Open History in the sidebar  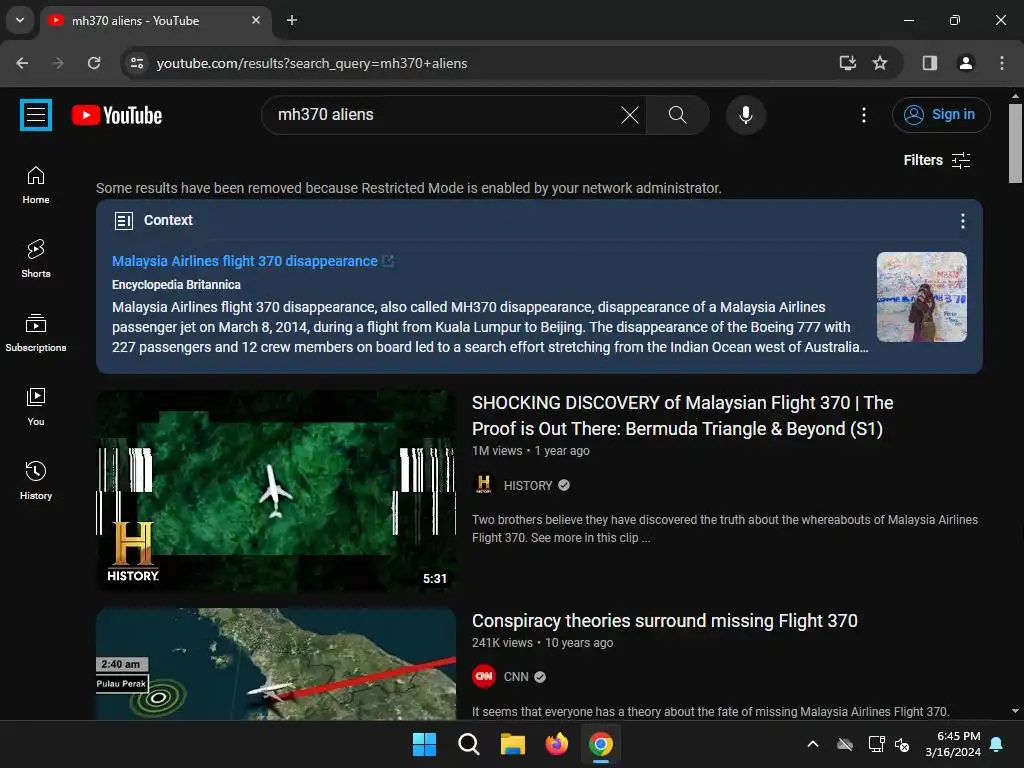[36, 481]
